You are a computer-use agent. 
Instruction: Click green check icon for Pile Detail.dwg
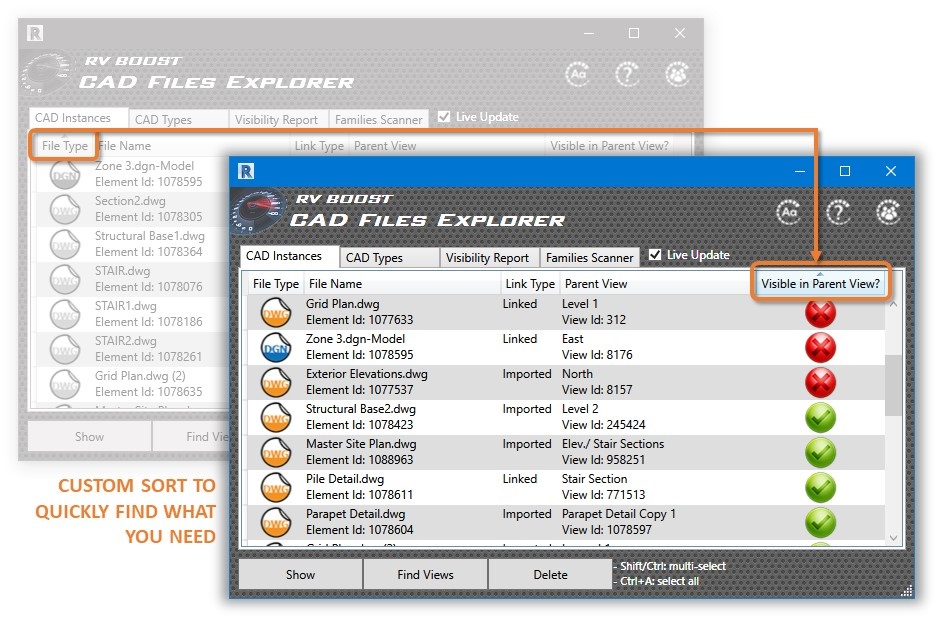pos(821,488)
